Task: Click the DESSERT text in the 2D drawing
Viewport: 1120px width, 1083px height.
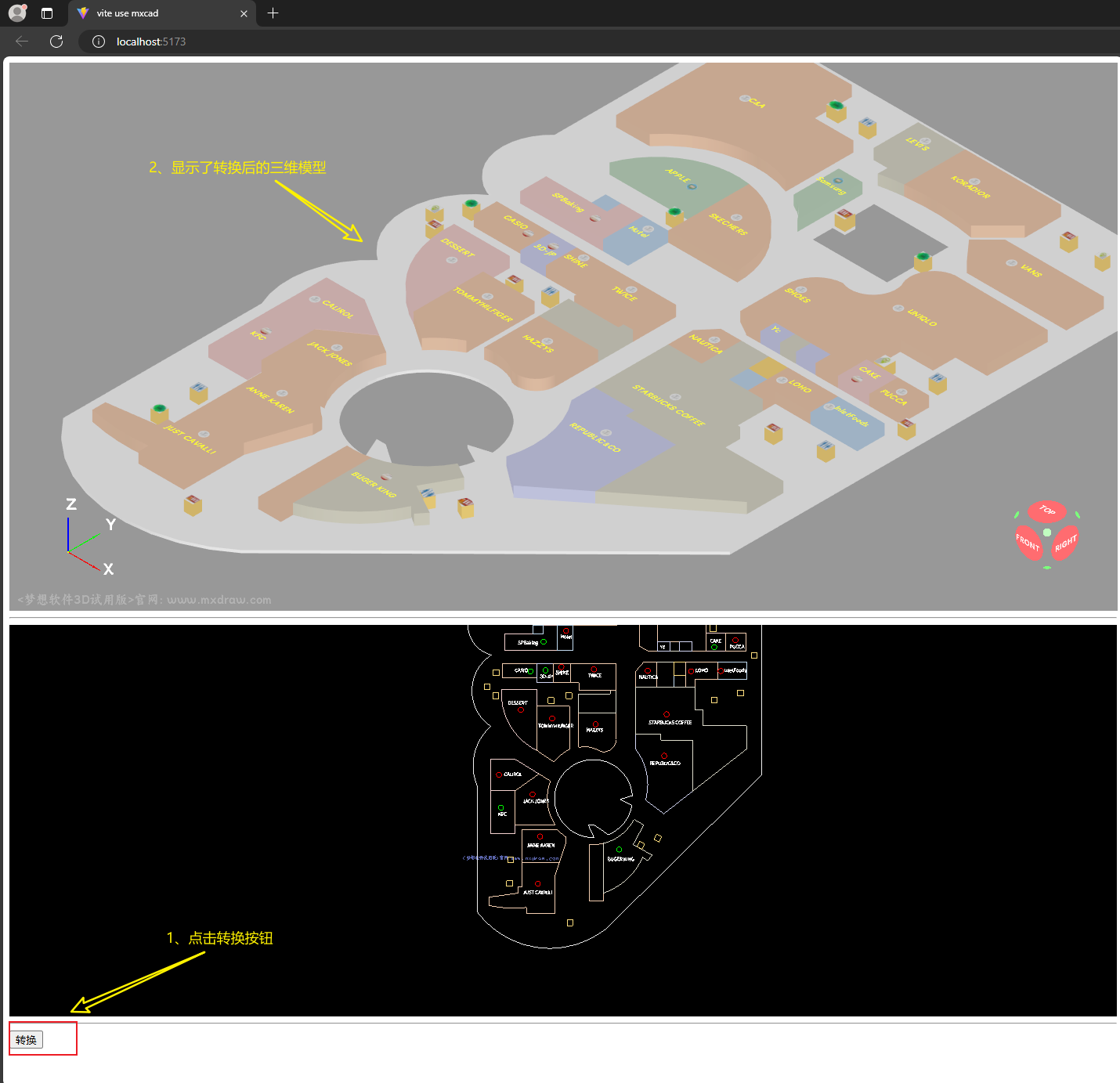Action: 518,702
